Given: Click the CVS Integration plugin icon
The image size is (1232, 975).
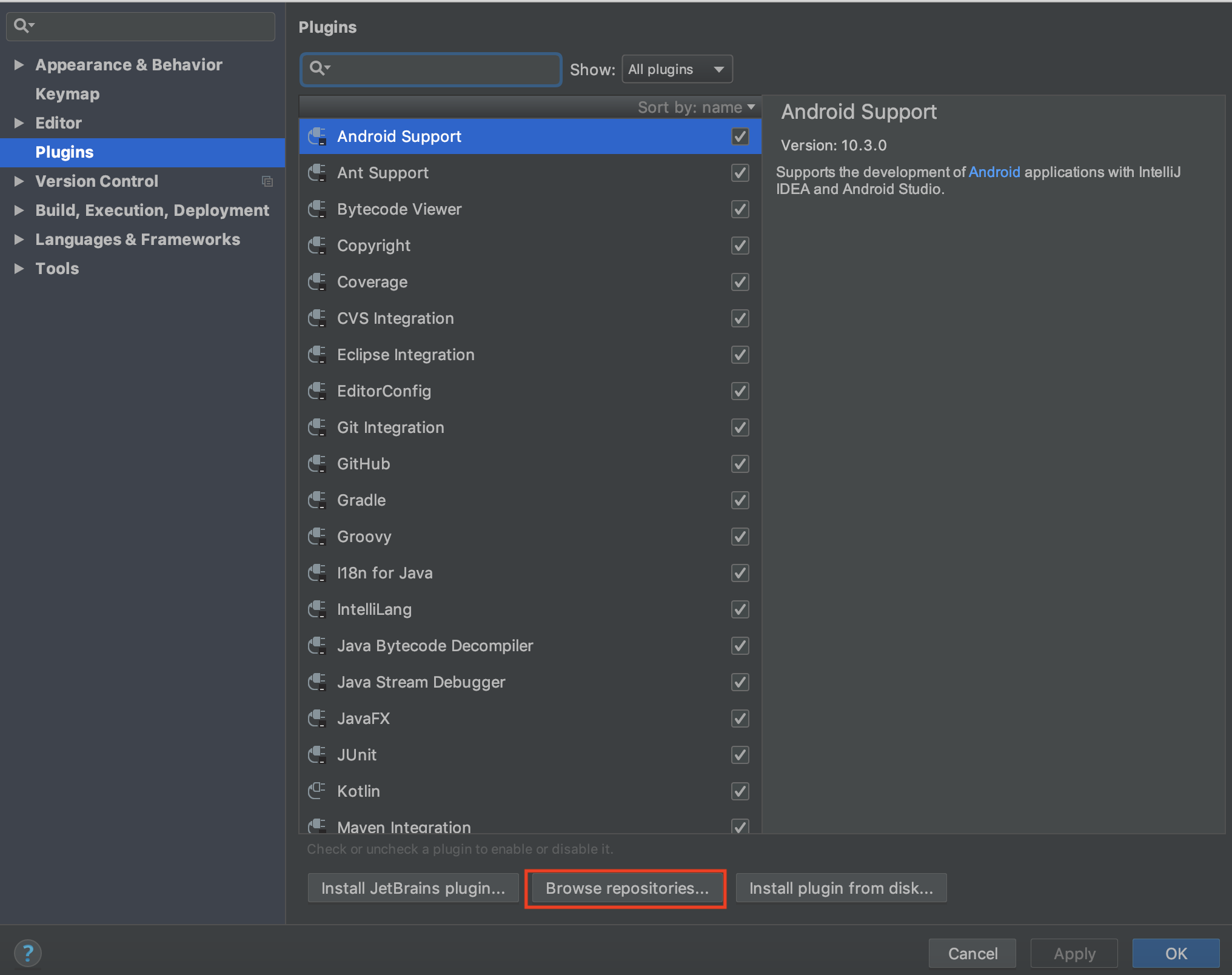Looking at the screenshot, I should [x=317, y=318].
